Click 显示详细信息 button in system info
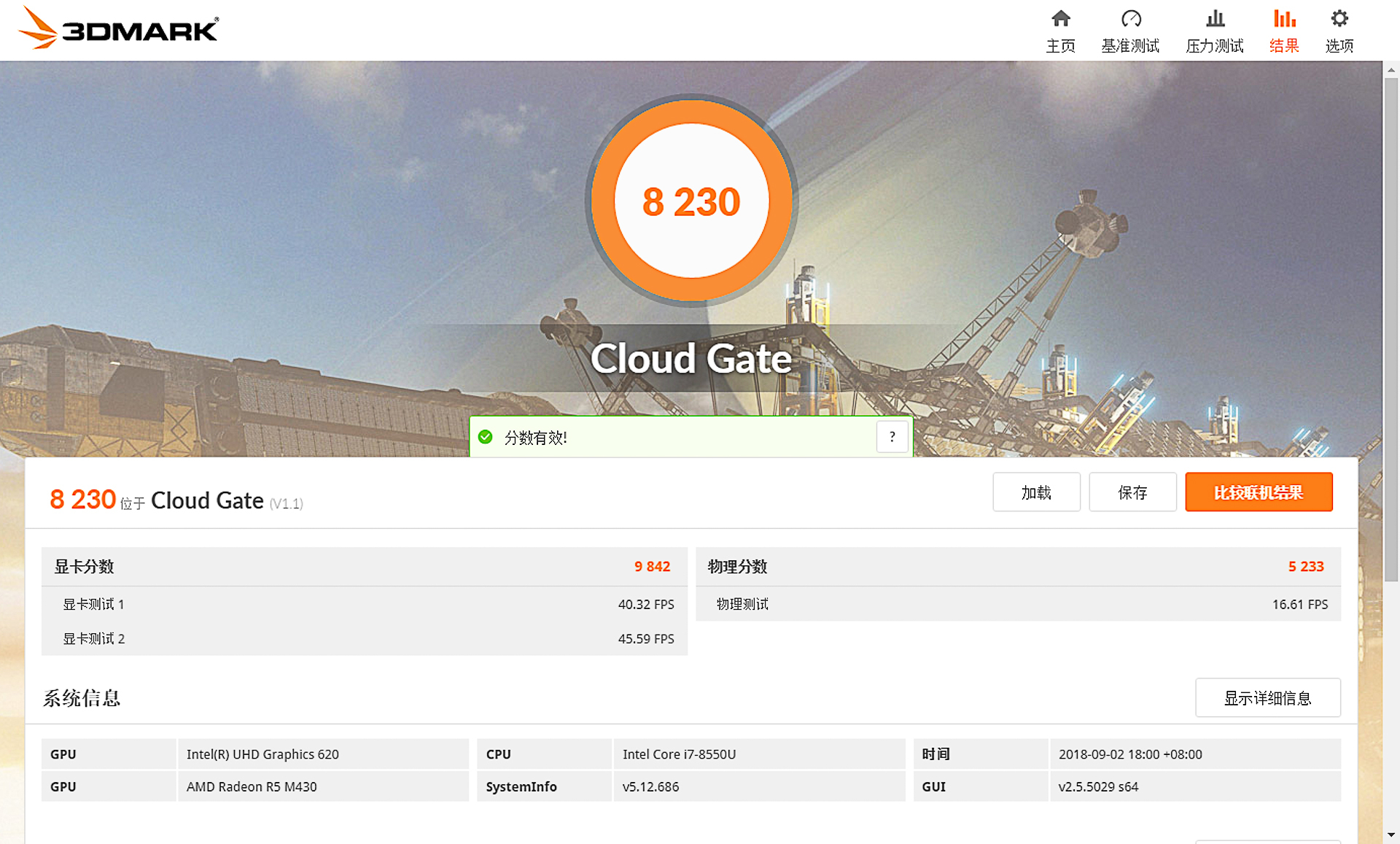 1267,698
